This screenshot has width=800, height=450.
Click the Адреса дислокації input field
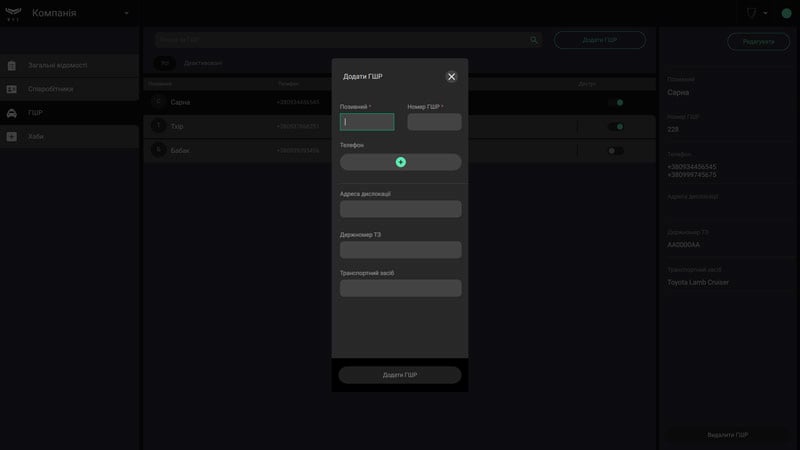point(401,209)
